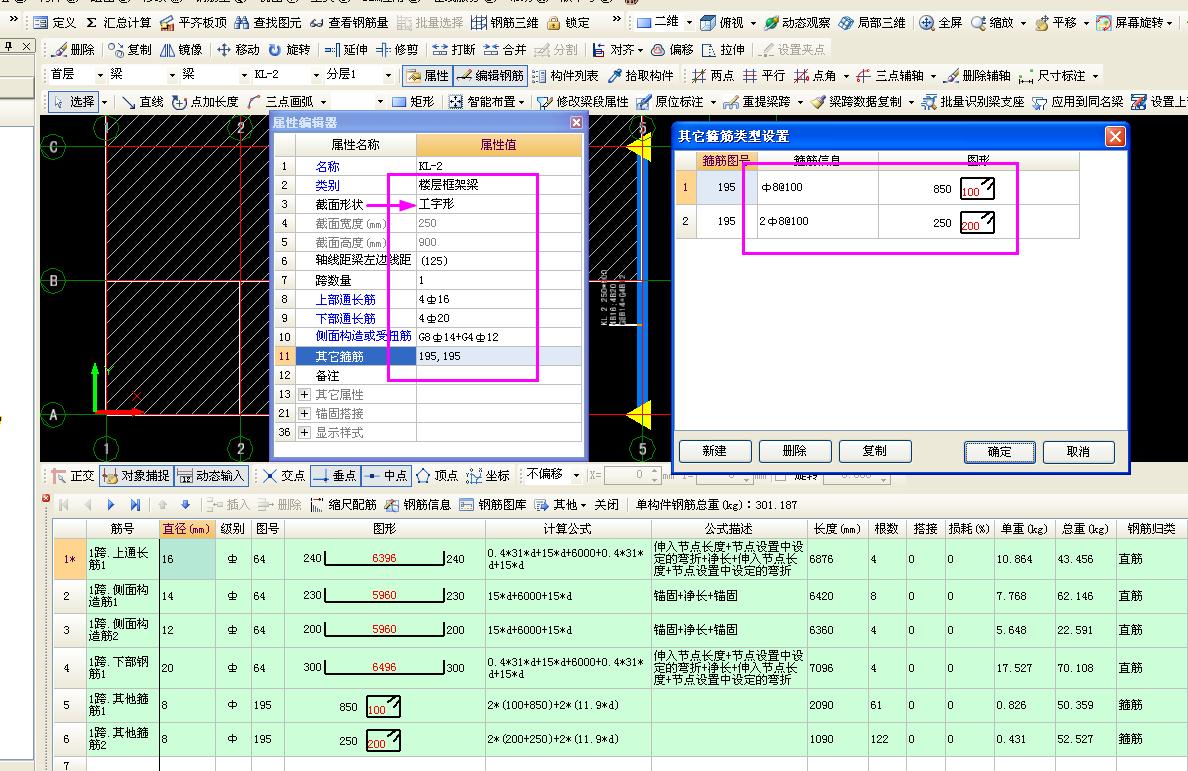The width and height of the screenshot is (1188, 771).
Task: Click 重提梁跨 re-extract beam spans
Action: tap(758, 101)
